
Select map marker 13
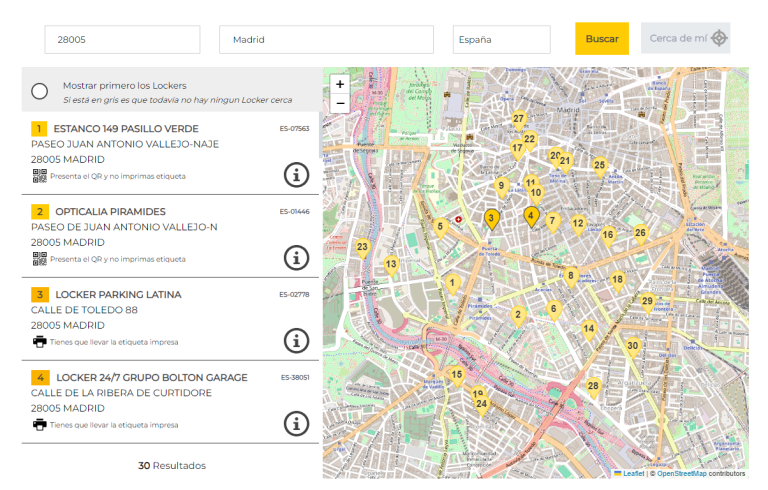click(391, 266)
